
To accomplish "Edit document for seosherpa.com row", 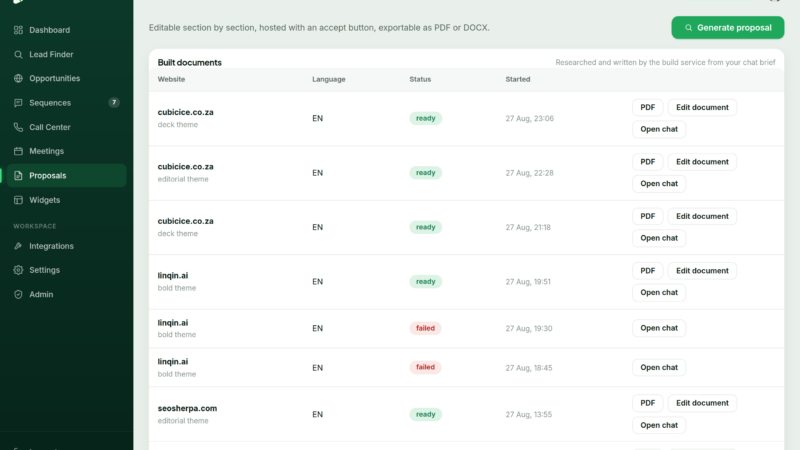I will click(702, 403).
